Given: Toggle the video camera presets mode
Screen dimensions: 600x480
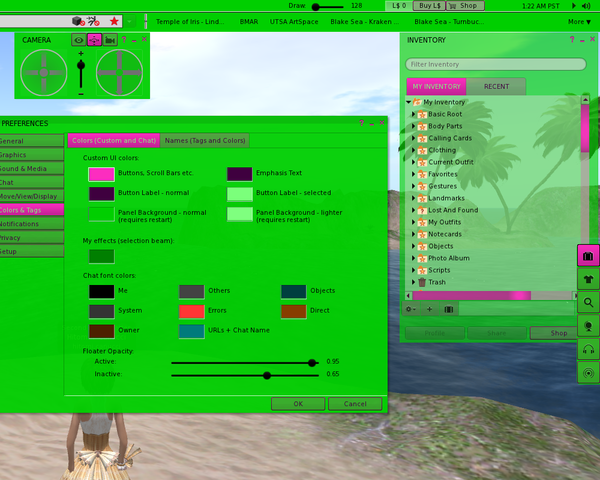Looking at the screenshot, I should tap(110, 40).
